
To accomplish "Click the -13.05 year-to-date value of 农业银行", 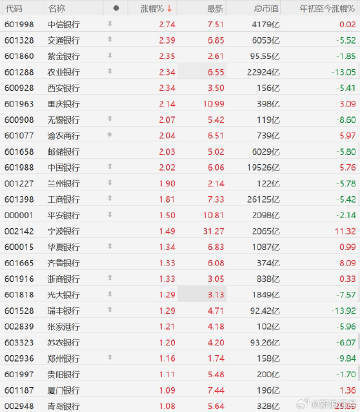I will (x=344, y=72).
